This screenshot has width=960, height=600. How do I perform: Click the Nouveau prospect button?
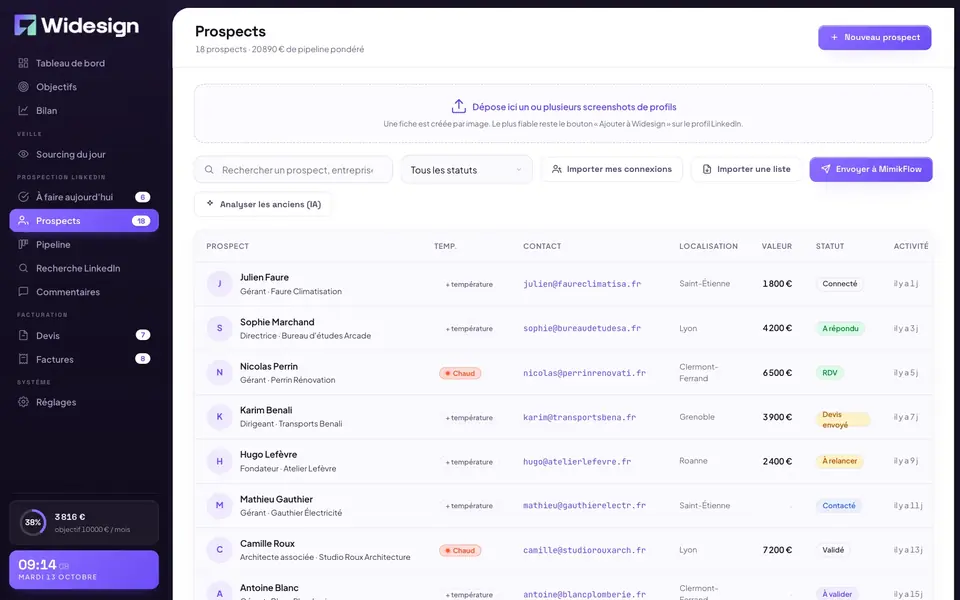tap(874, 37)
